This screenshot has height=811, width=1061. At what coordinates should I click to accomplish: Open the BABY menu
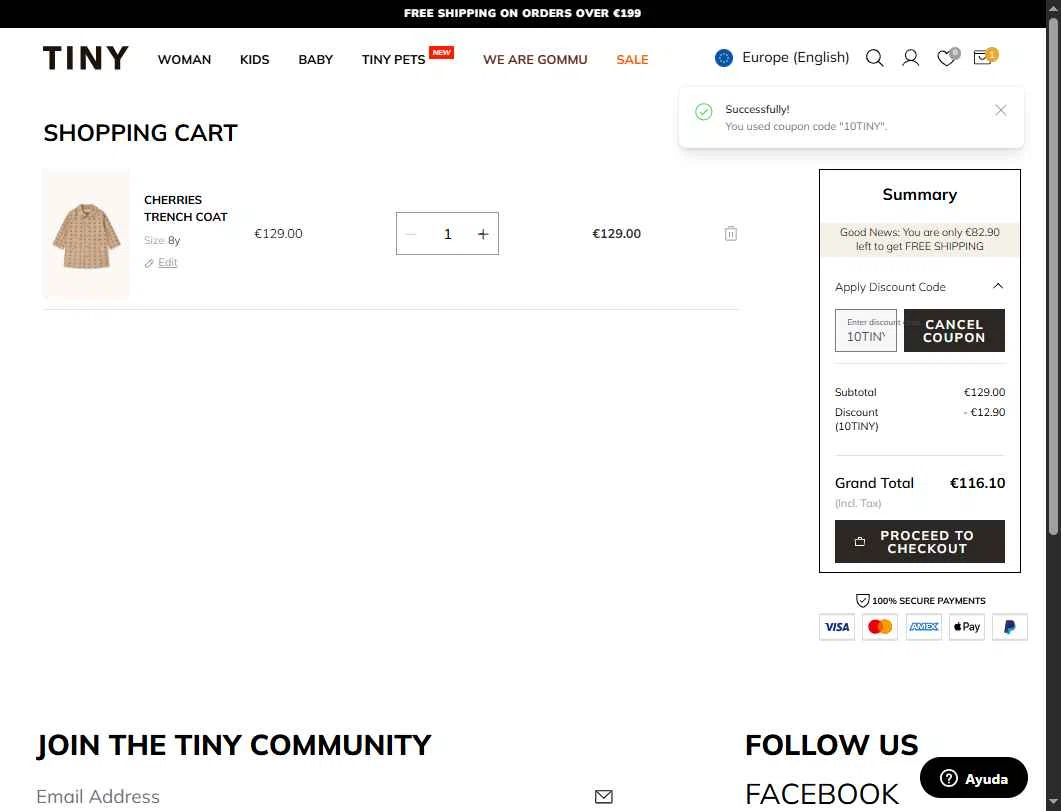315,60
